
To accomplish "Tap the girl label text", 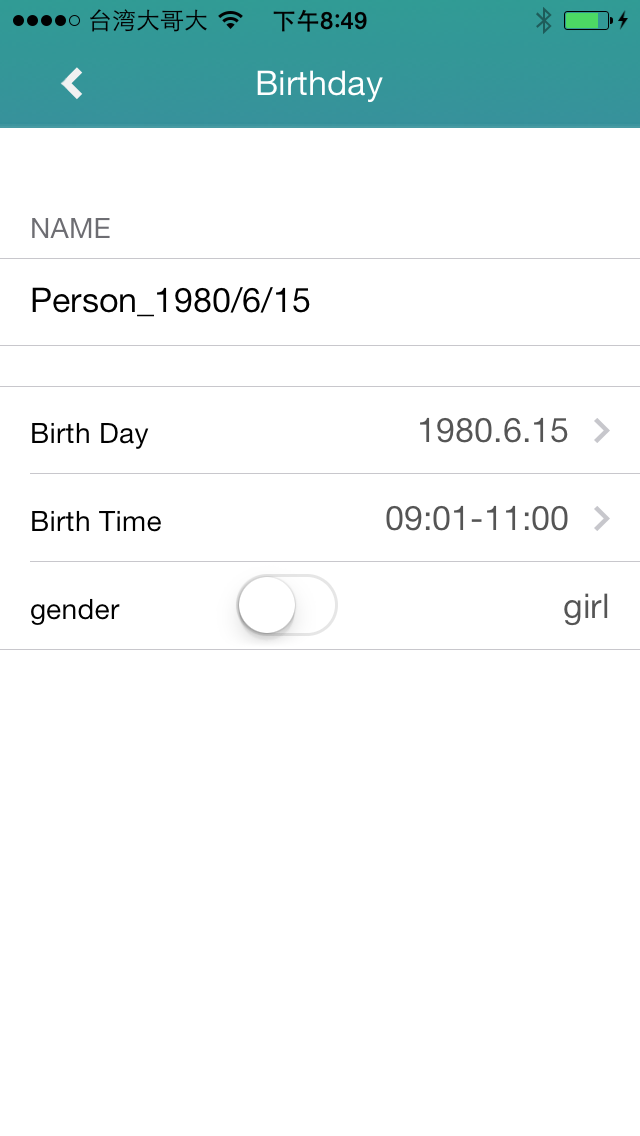I will [x=586, y=607].
